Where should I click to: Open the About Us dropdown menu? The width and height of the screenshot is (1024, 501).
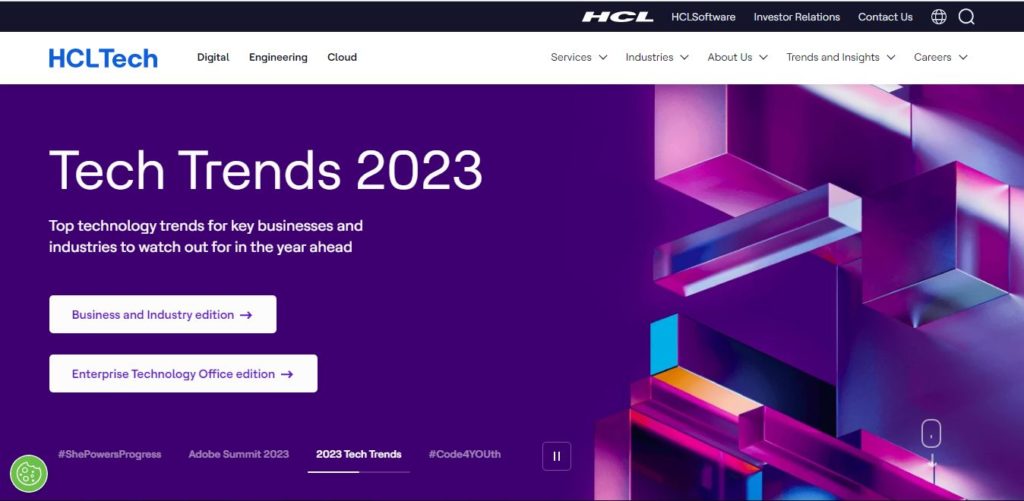click(x=737, y=57)
